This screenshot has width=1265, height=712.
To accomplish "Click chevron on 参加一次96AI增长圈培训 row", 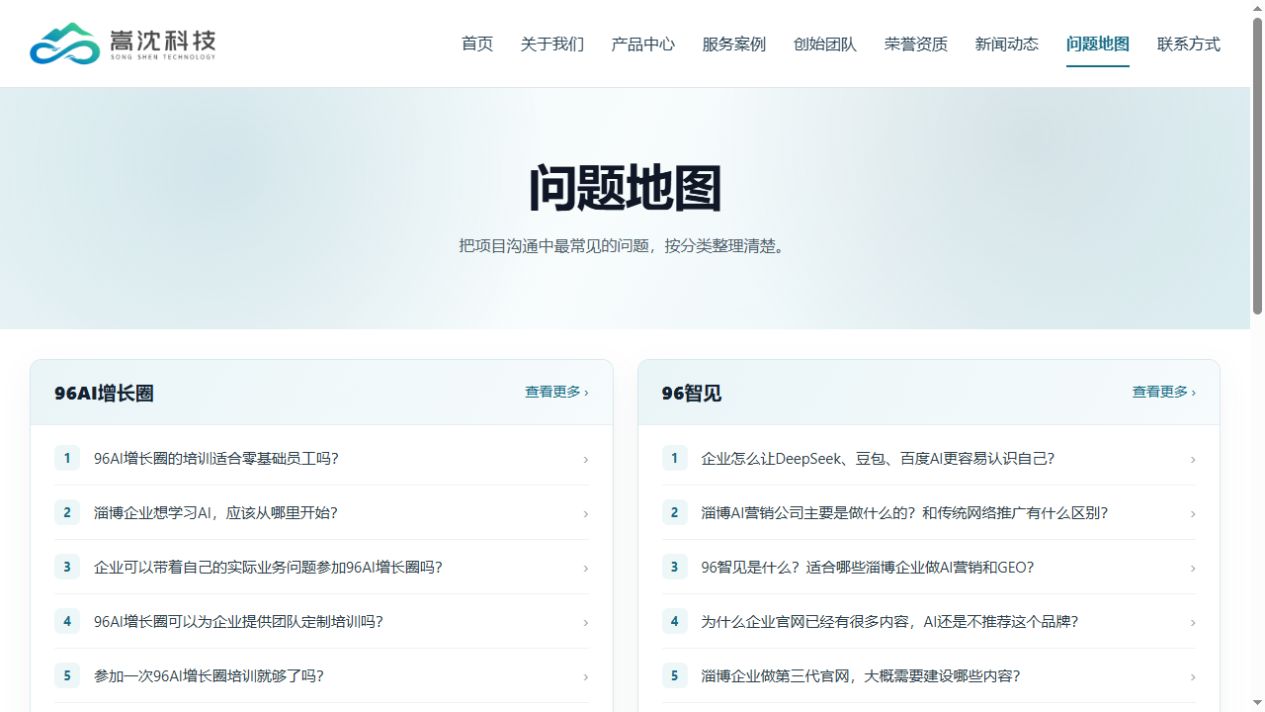I will pyautogui.click(x=586, y=677).
